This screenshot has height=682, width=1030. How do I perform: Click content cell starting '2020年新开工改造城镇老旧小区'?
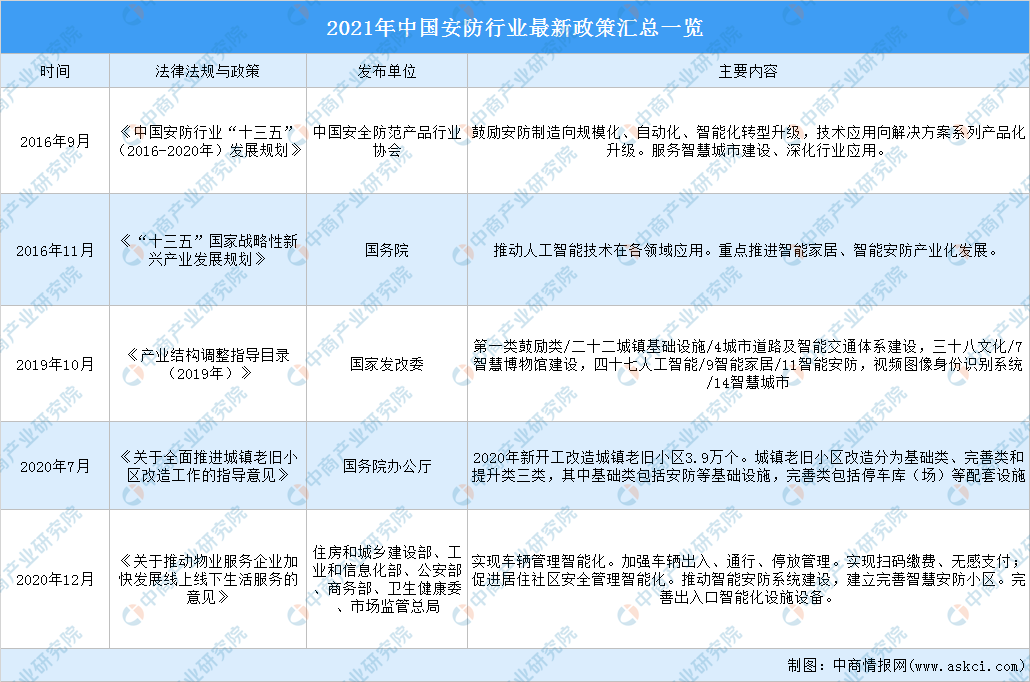tap(748, 466)
